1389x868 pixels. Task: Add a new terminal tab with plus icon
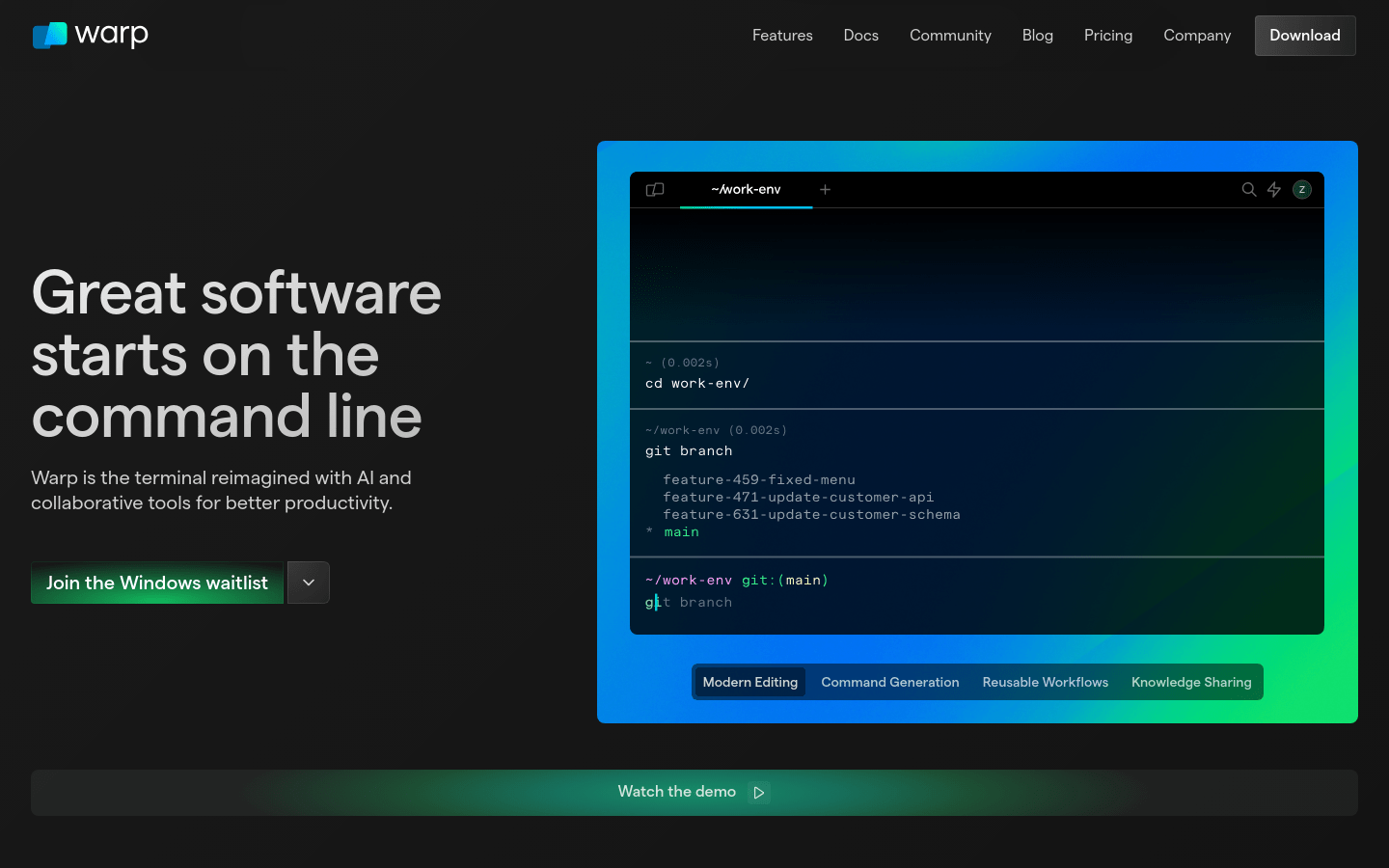825,190
